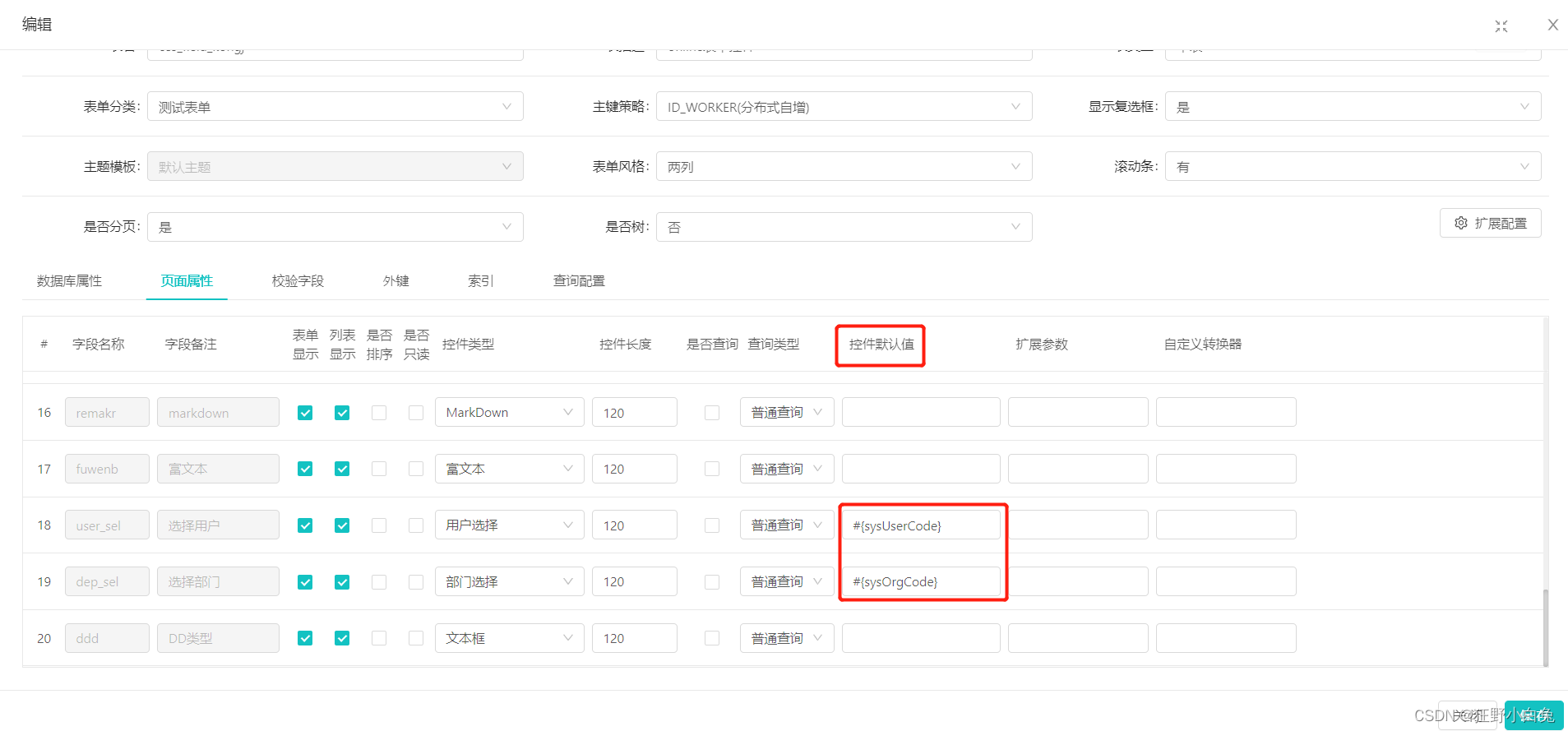
Task: Open 部门选择 control type dropdown
Action: (510, 581)
